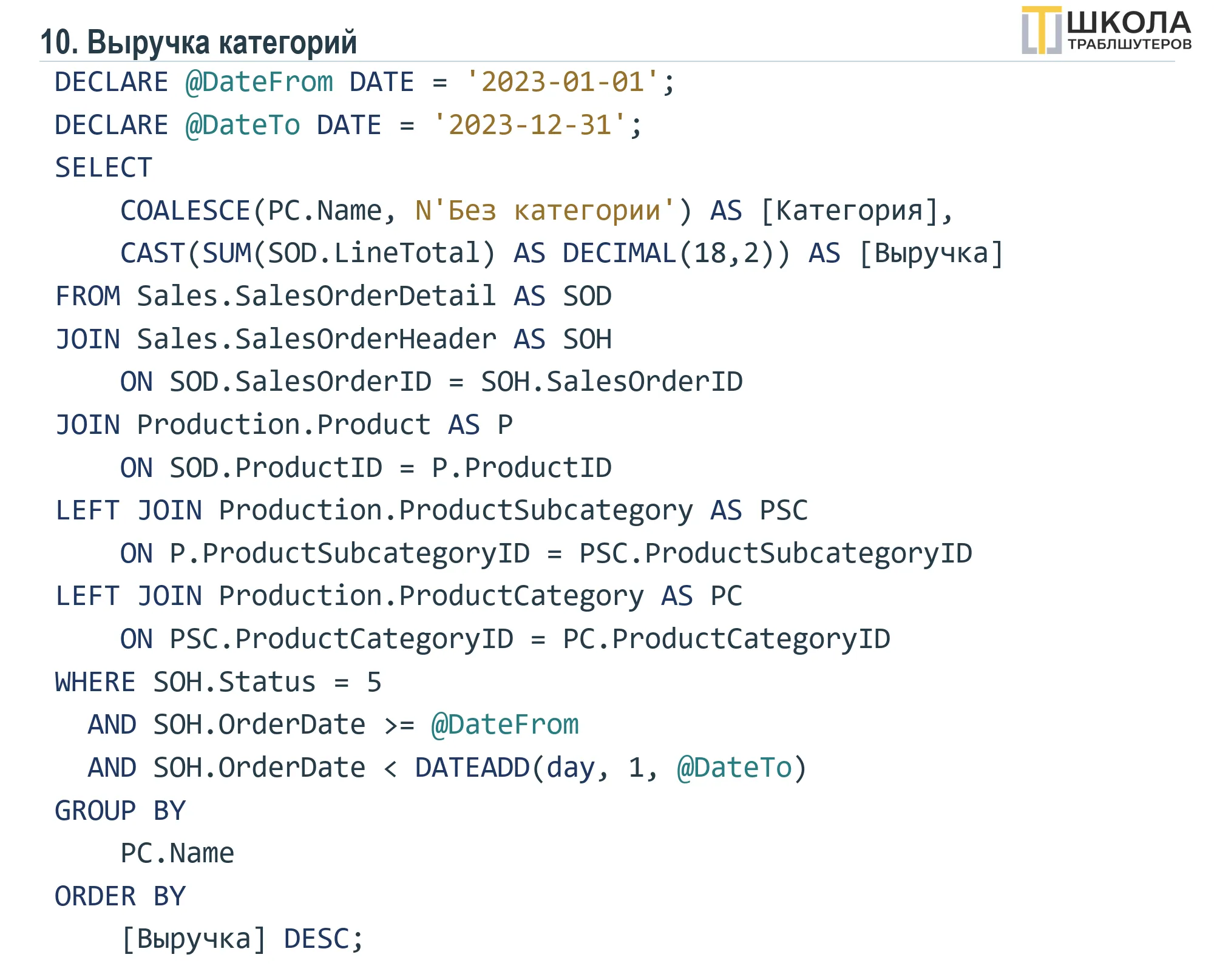Viewport: 1214px width, 980px height.
Task: Click 'Sales.SalesOrderDetail' table name
Action: coord(316,296)
